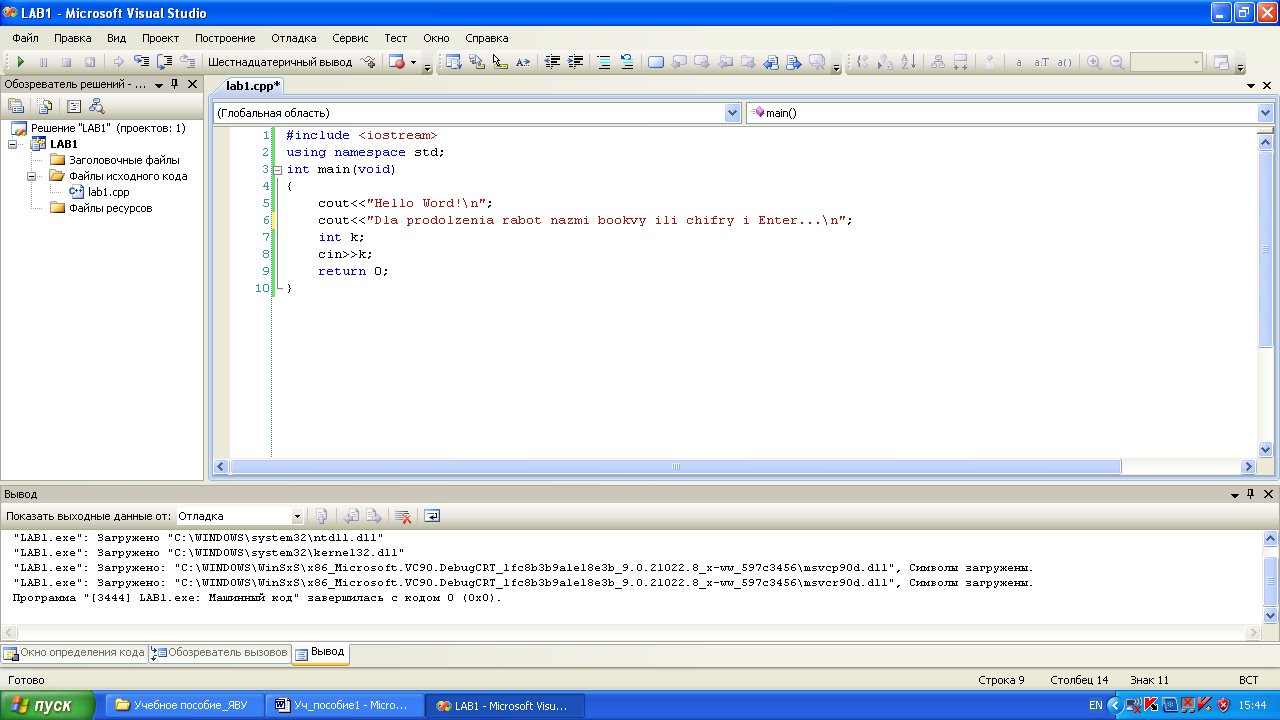Open the Построение menu
This screenshot has width=1280, height=720.
(x=225, y=38)
